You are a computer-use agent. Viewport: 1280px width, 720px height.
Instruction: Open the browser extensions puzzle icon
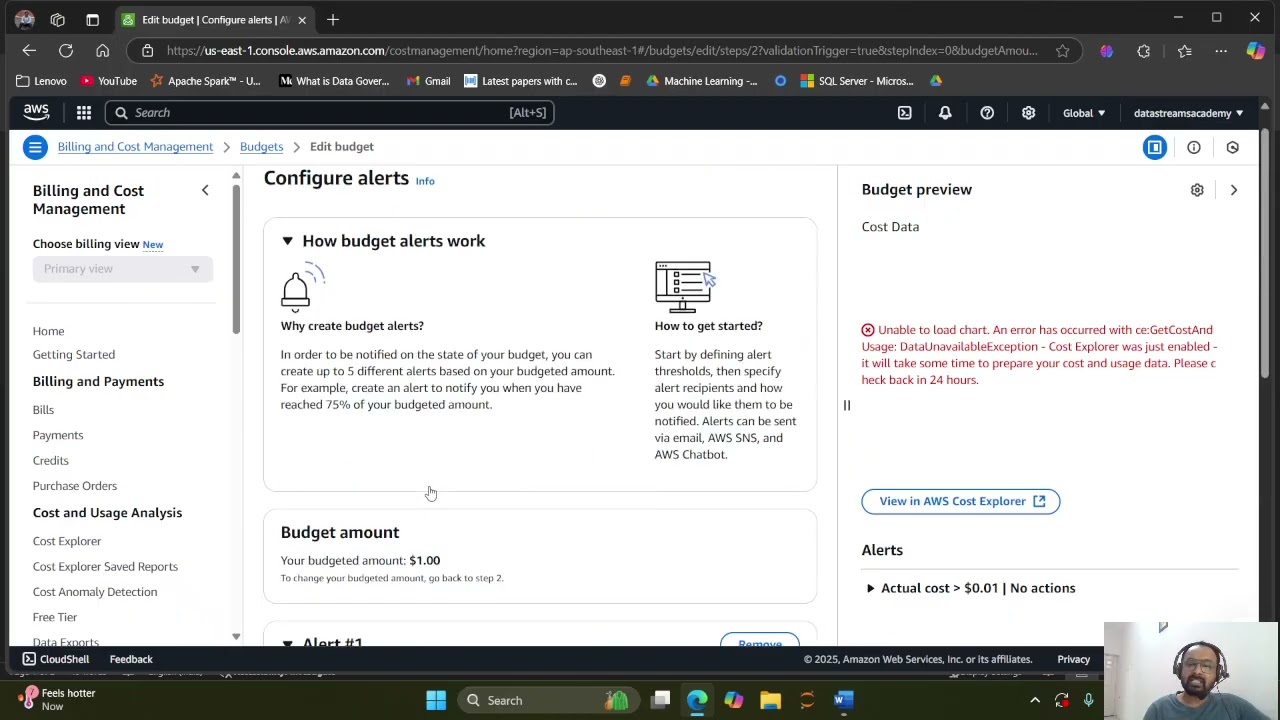pyautogui.click(x=1143, y=51)
